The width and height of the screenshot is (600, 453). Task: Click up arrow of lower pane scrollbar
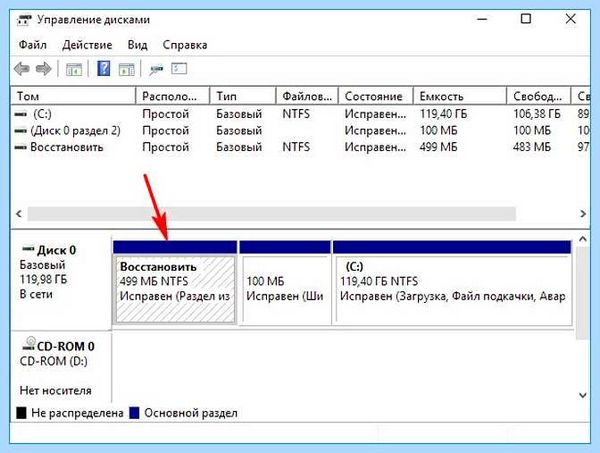coord(583,240)
